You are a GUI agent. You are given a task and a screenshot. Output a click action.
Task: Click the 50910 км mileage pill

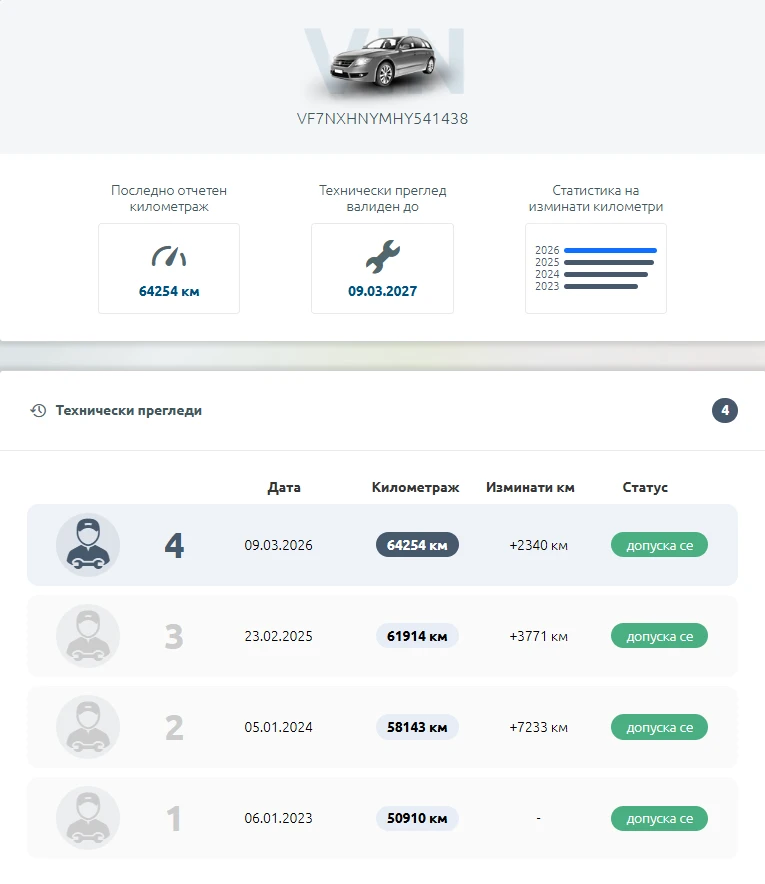pyautogui.click(x=417, y=818)
